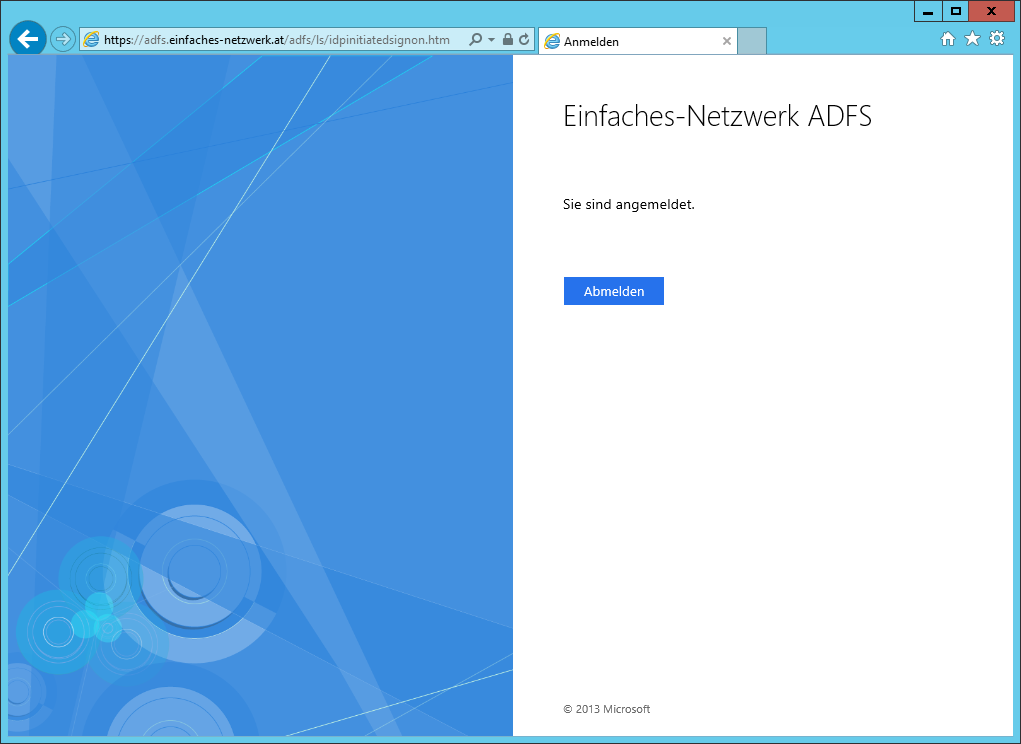Click the Einfaches-Netzwerk ADFS heading
The width and height of the screenshot is (1021, 744).
point(717,117)
